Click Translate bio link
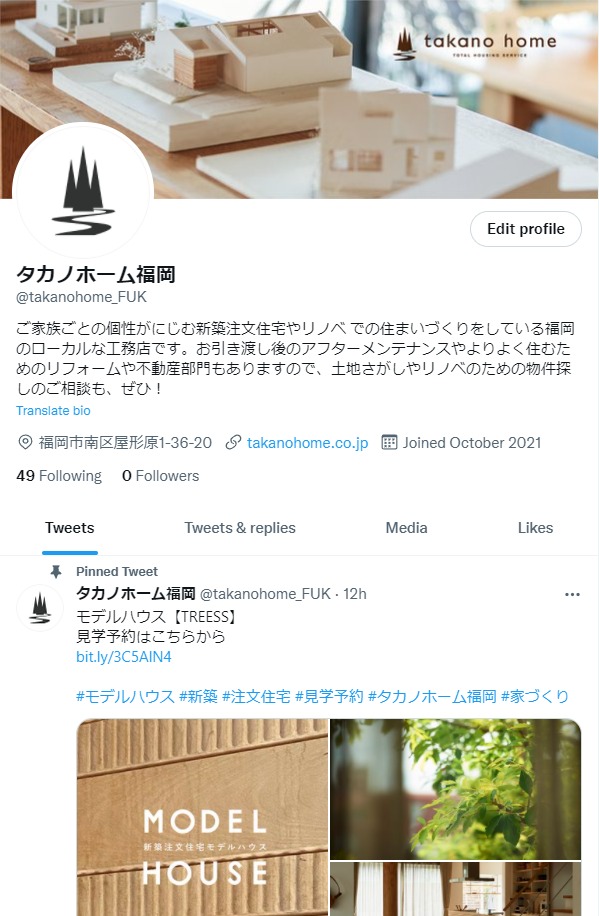This screenshot has width=599, height=916. (x=53, y=411)
